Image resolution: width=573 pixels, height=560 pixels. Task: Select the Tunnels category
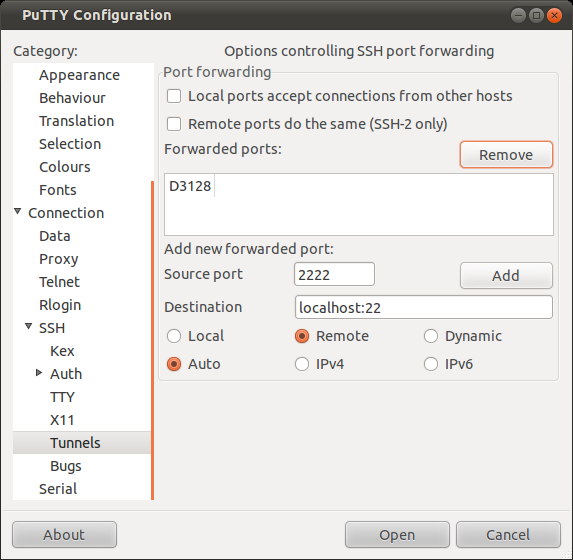(x=82, y=443)
